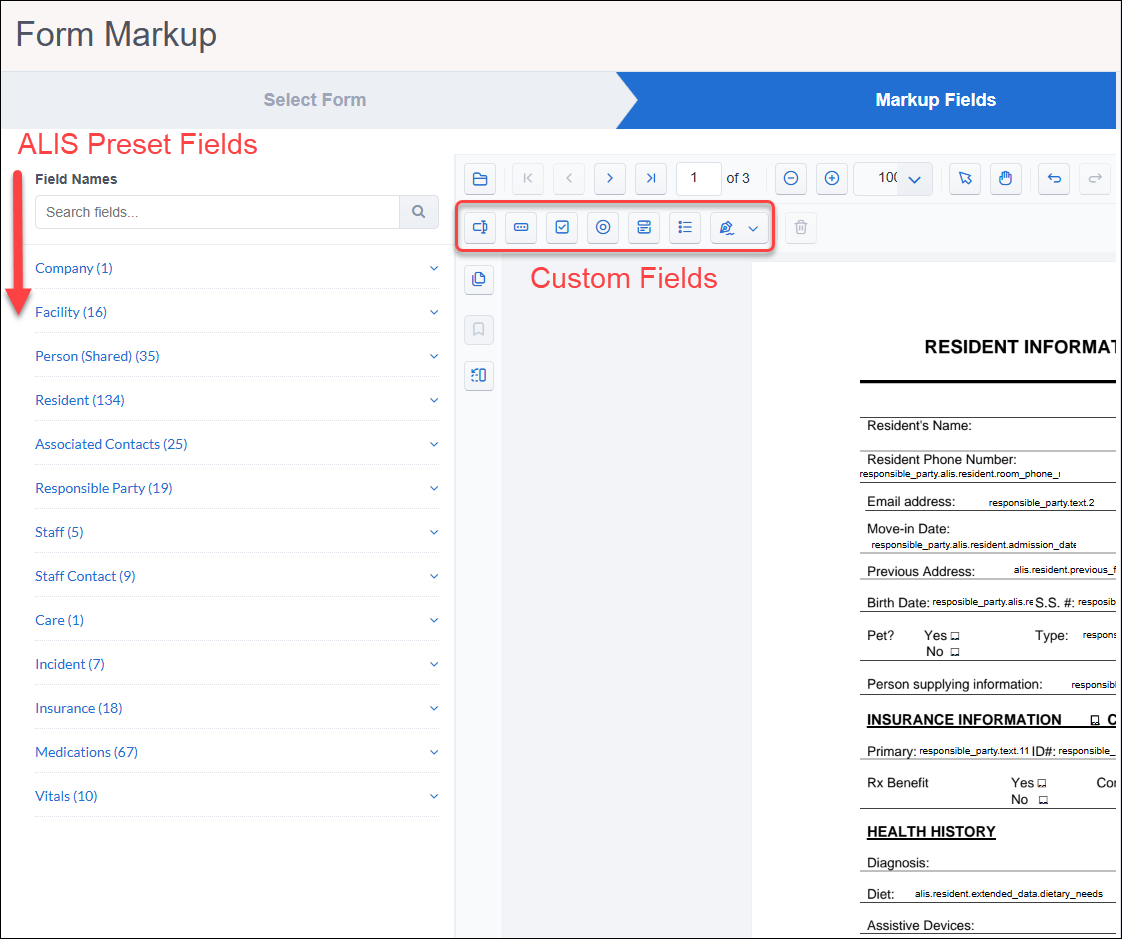
Task: Select the admission_date field on form
Action: (x=973, y=545)
